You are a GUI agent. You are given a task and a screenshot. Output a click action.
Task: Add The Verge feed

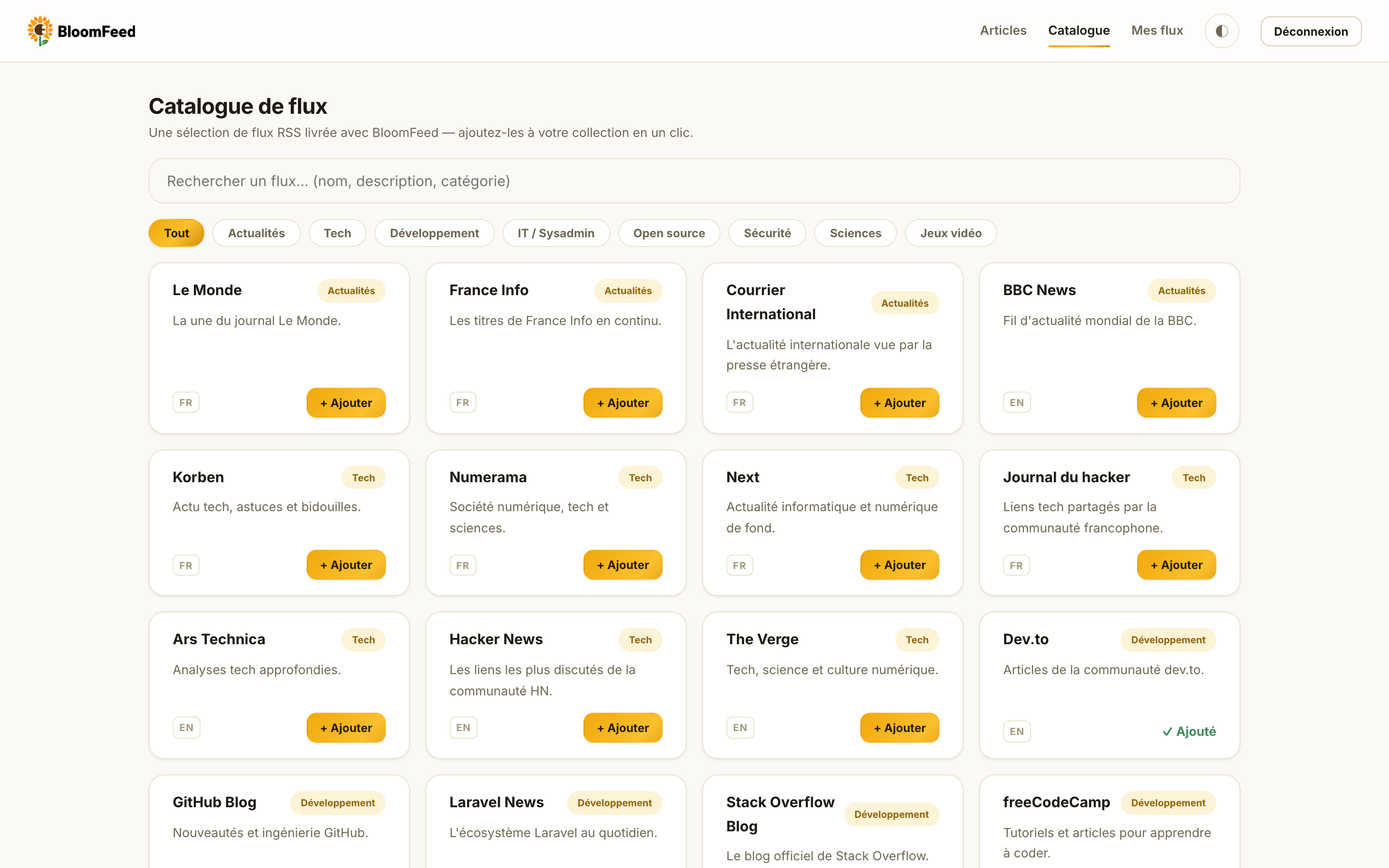pos(899,727)
